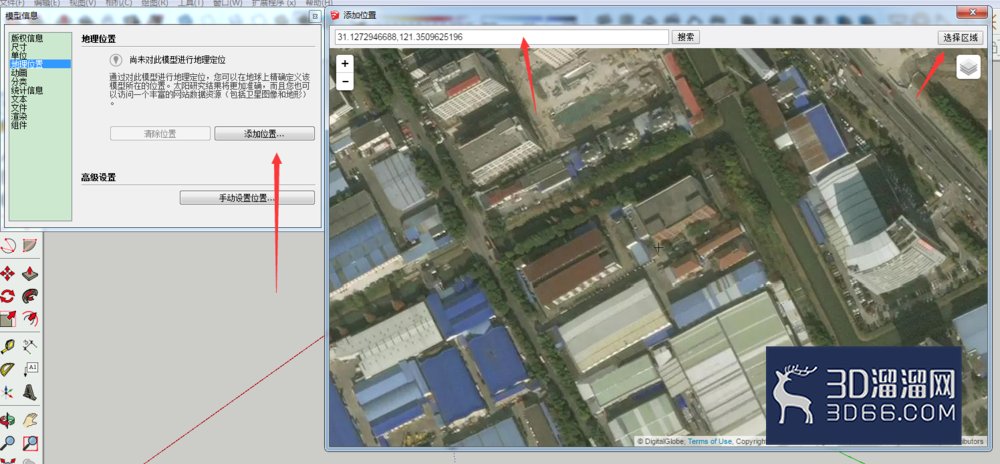
Task: Open the map layers switcher
Action: 967,67
